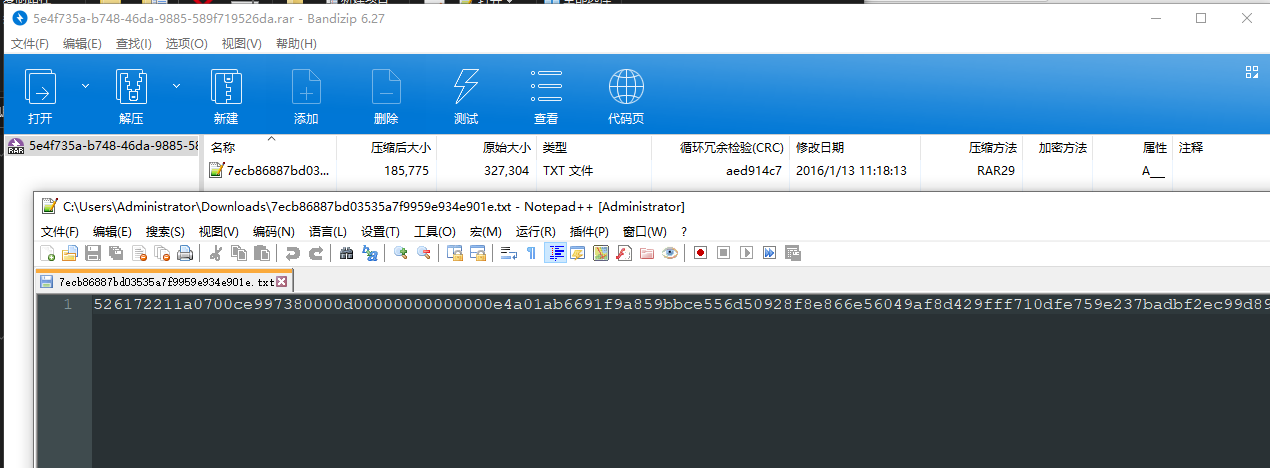Click the macro Start Recording red button

(x=700, y=253)
